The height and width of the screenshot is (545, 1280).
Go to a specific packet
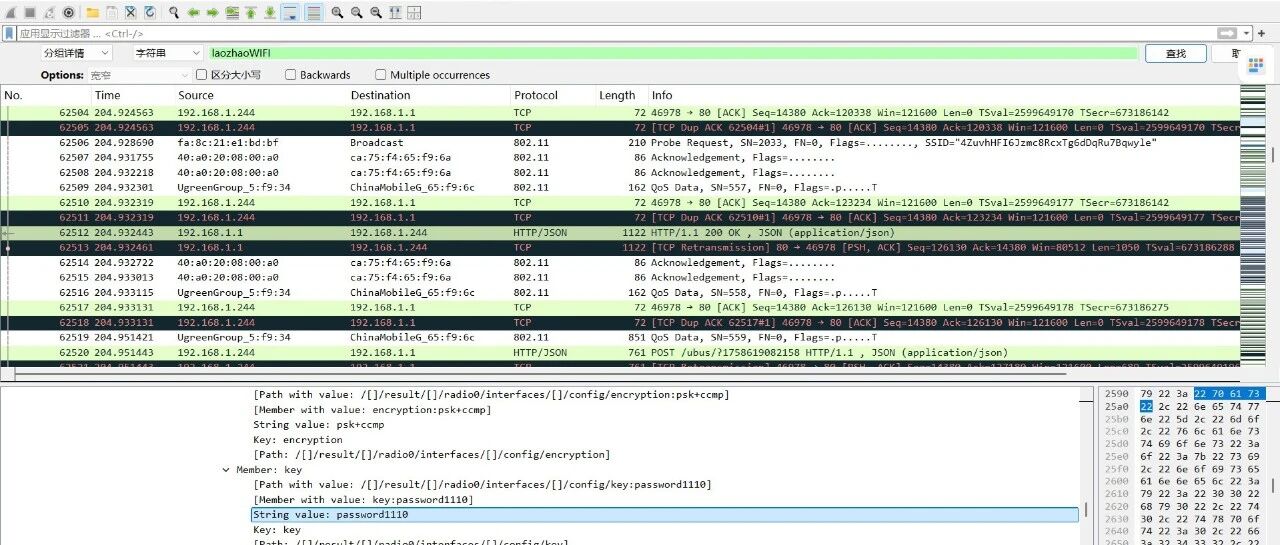[232, 13]
